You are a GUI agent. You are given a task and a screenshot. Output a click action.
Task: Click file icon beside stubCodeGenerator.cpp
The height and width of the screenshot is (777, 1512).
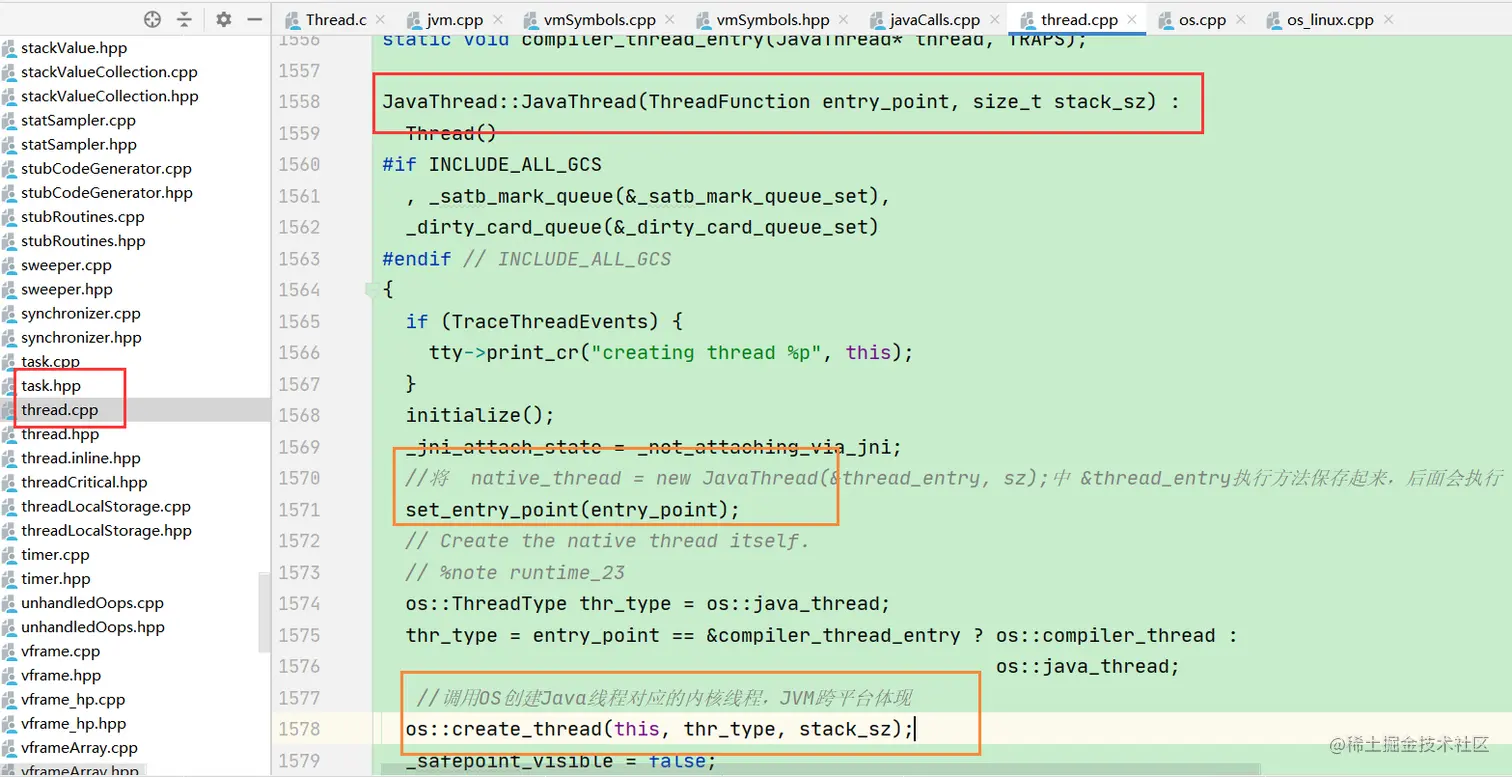coord(9,169)
